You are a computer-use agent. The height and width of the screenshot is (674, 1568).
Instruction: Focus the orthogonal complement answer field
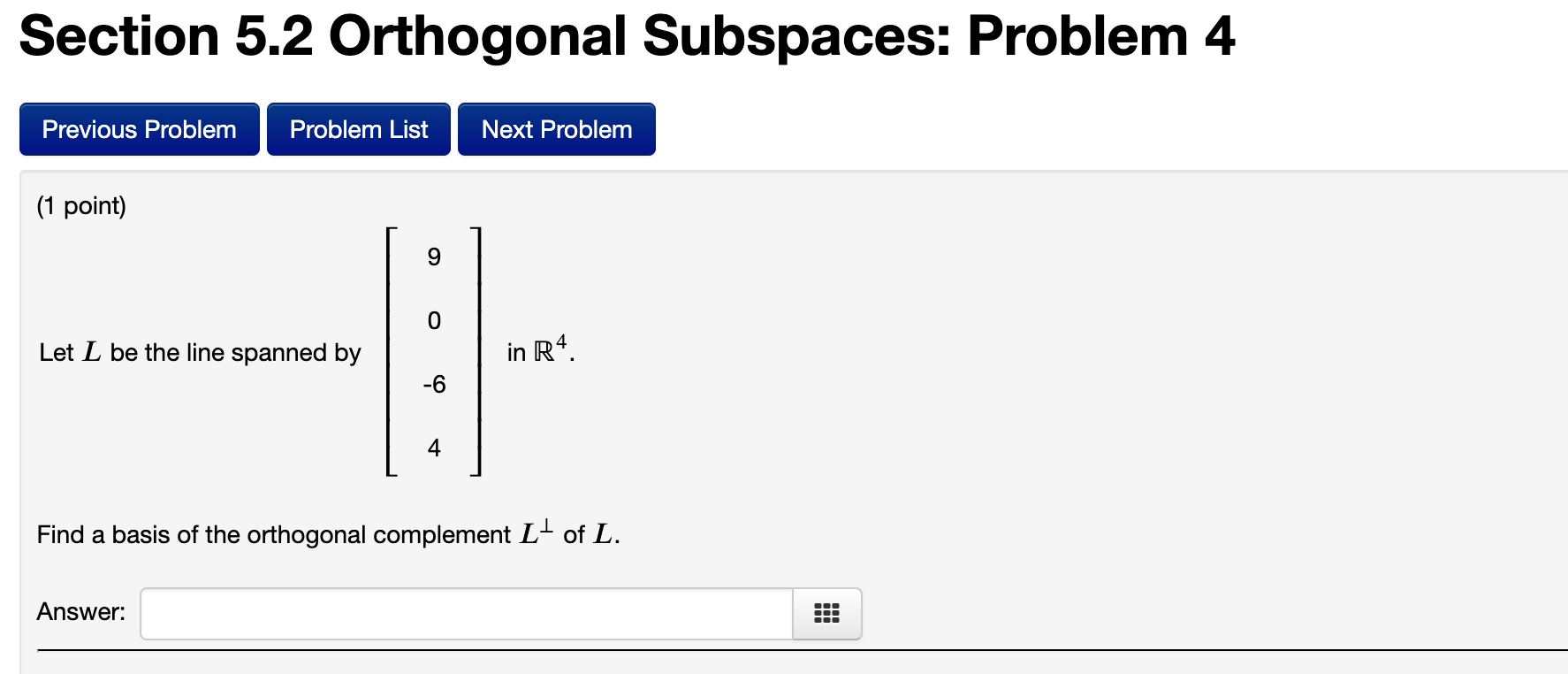(464, 612)
